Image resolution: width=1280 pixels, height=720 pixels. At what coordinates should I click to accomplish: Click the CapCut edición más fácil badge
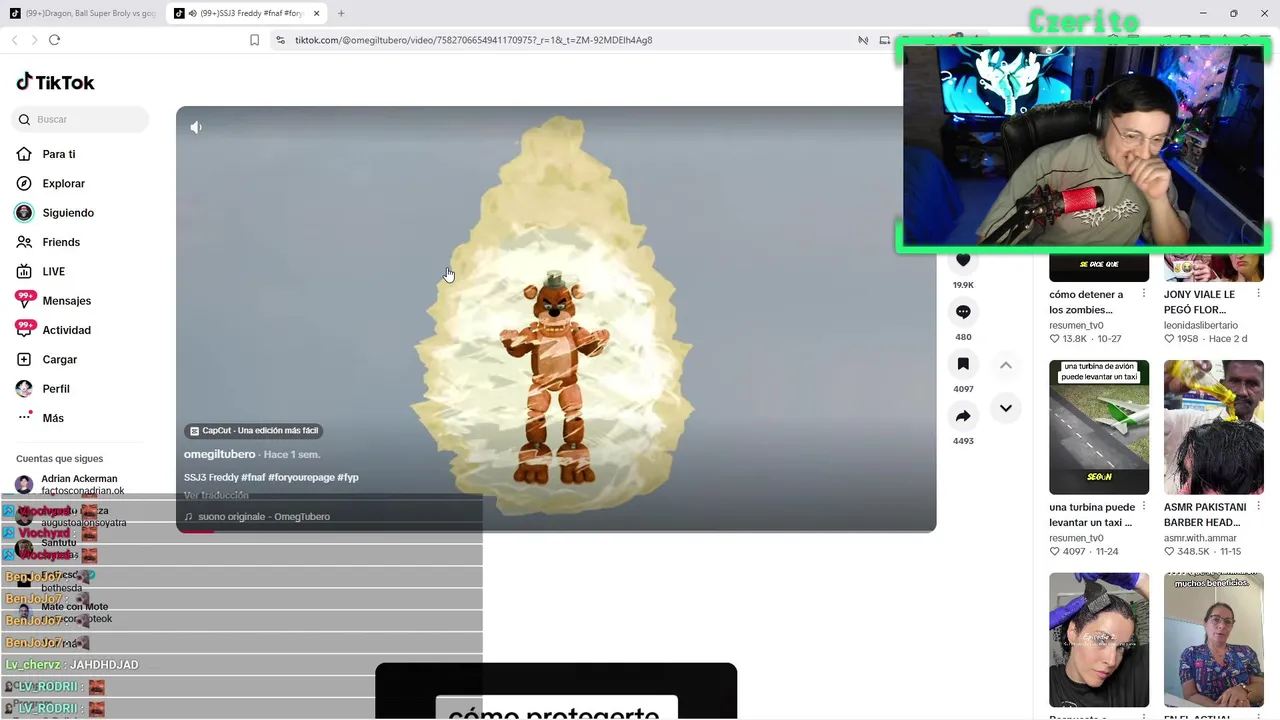254,431
